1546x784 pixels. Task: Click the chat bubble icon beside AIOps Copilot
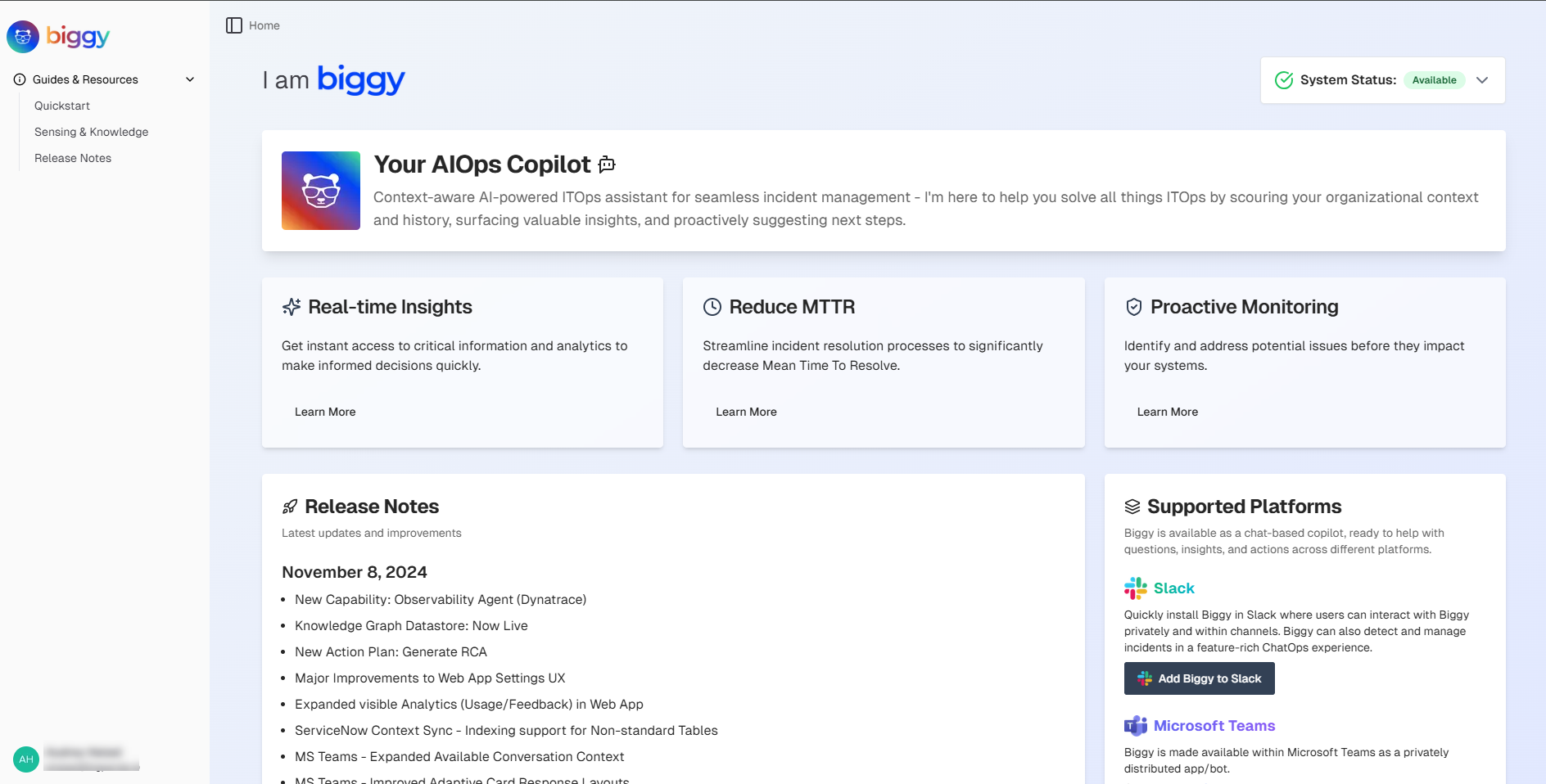pos(607,164)
